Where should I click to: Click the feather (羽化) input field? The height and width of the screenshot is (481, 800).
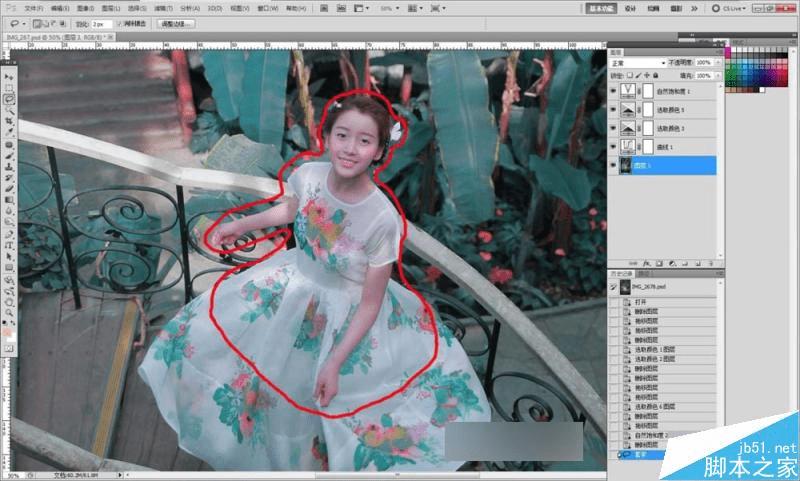point(102,24)
